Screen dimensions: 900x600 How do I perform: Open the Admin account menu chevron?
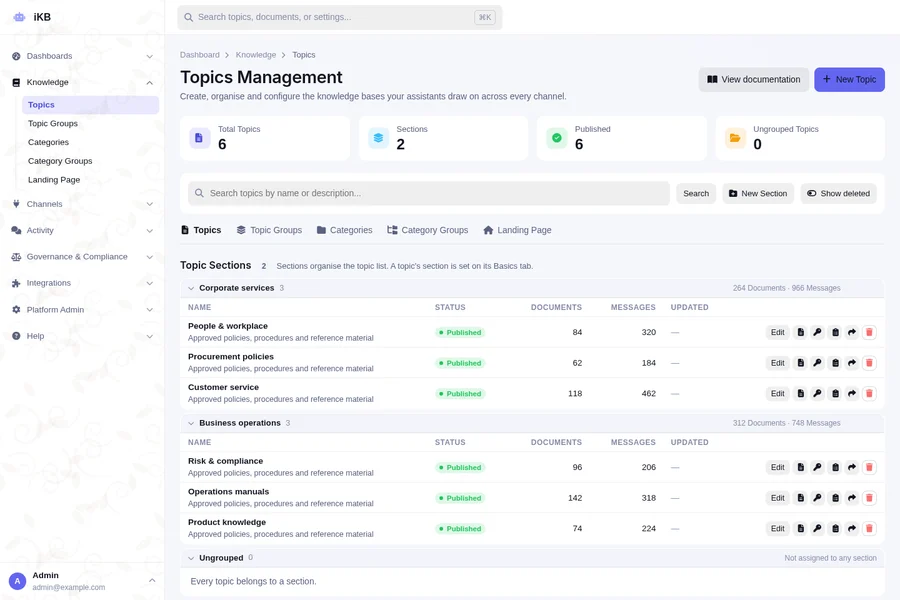pos(152,580)
